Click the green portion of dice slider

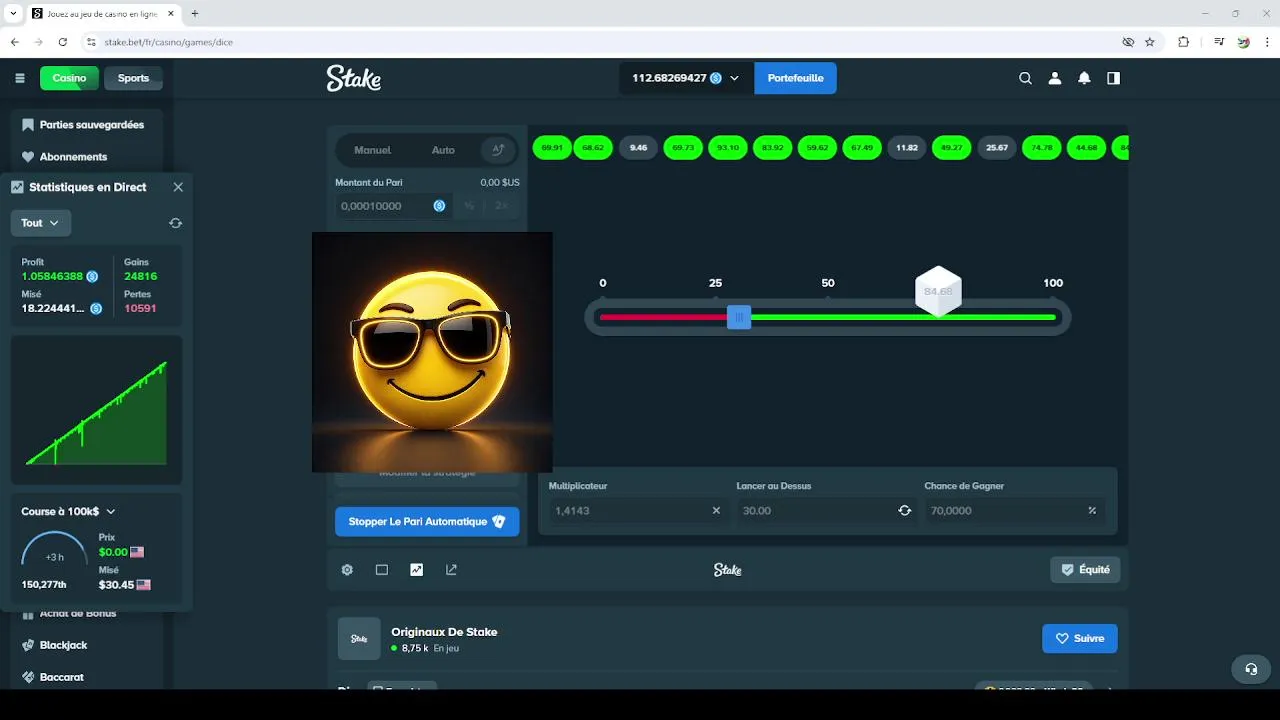903,317
